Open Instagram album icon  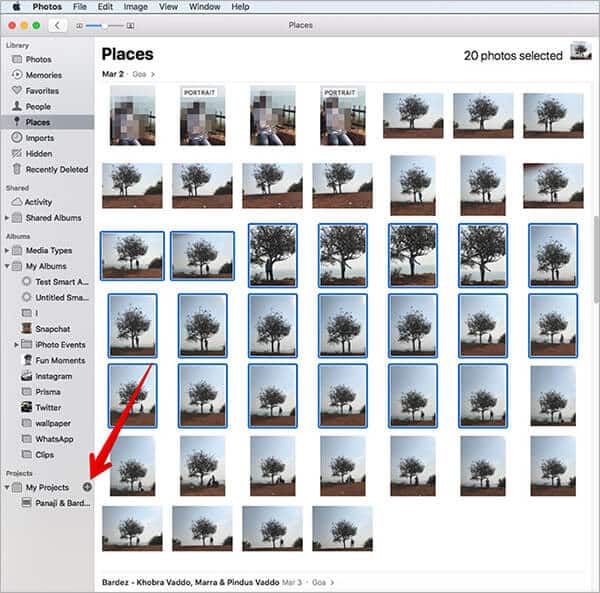pos(26,376)
